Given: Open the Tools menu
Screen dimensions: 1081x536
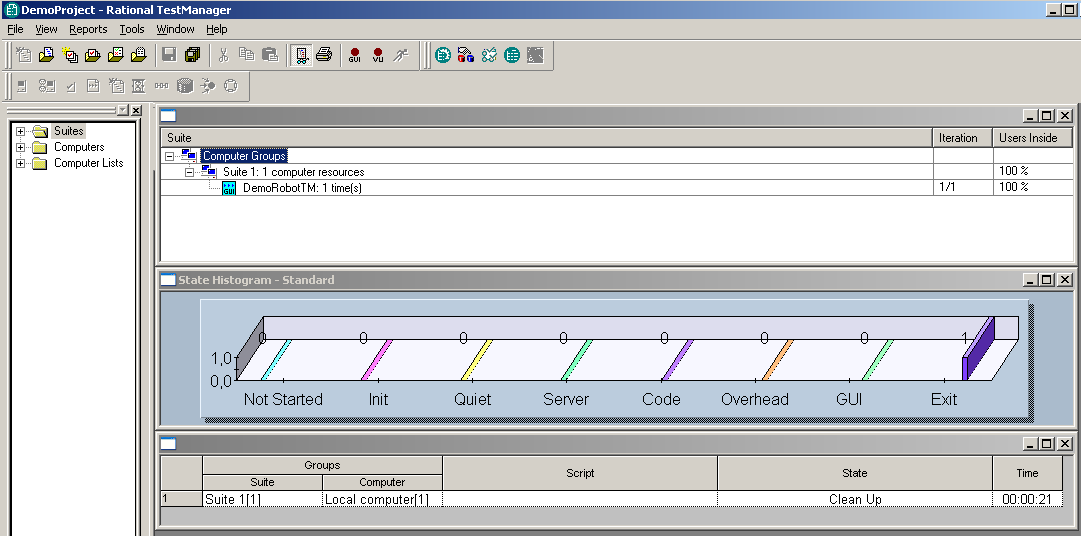Looking at the screenshot, I should tap(132, 30).
